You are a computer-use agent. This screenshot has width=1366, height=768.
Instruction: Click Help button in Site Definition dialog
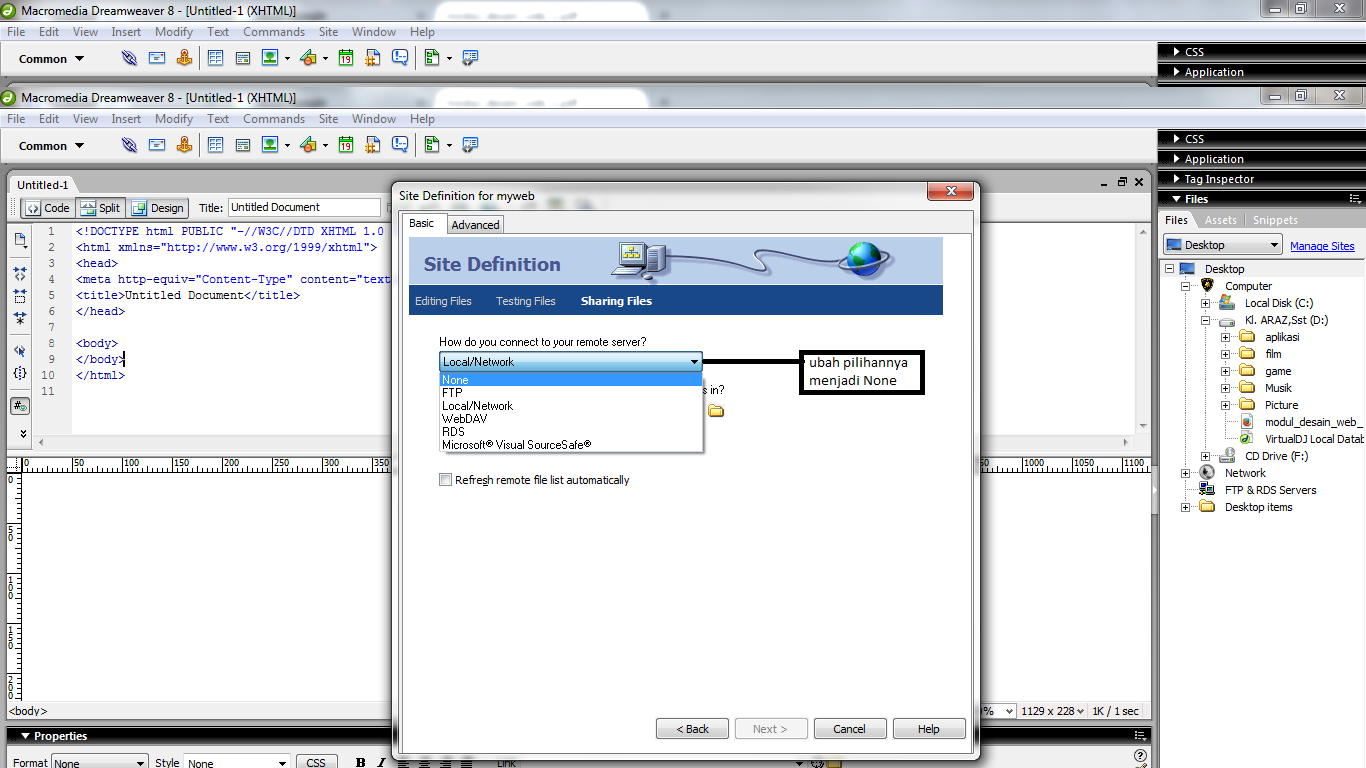click(x=929, y=729)
